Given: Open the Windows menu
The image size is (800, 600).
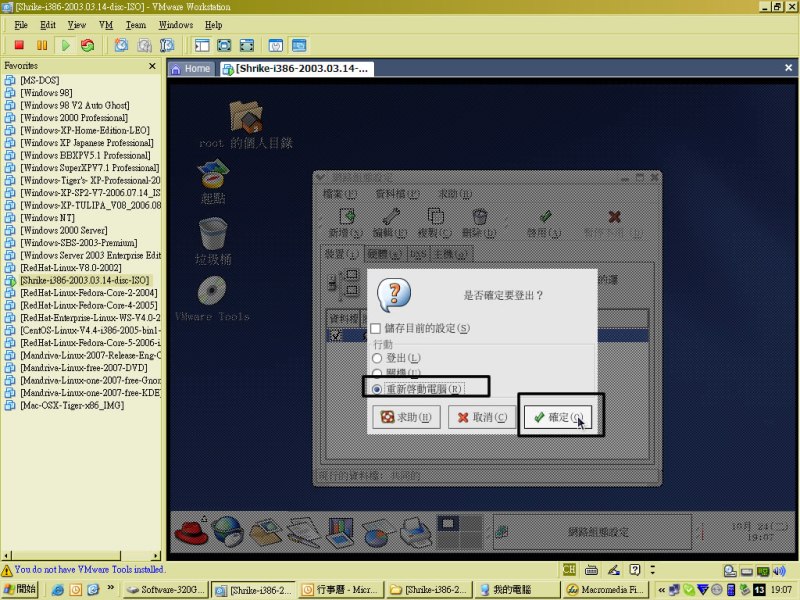Looking at the screenshot, I should 176,25.
